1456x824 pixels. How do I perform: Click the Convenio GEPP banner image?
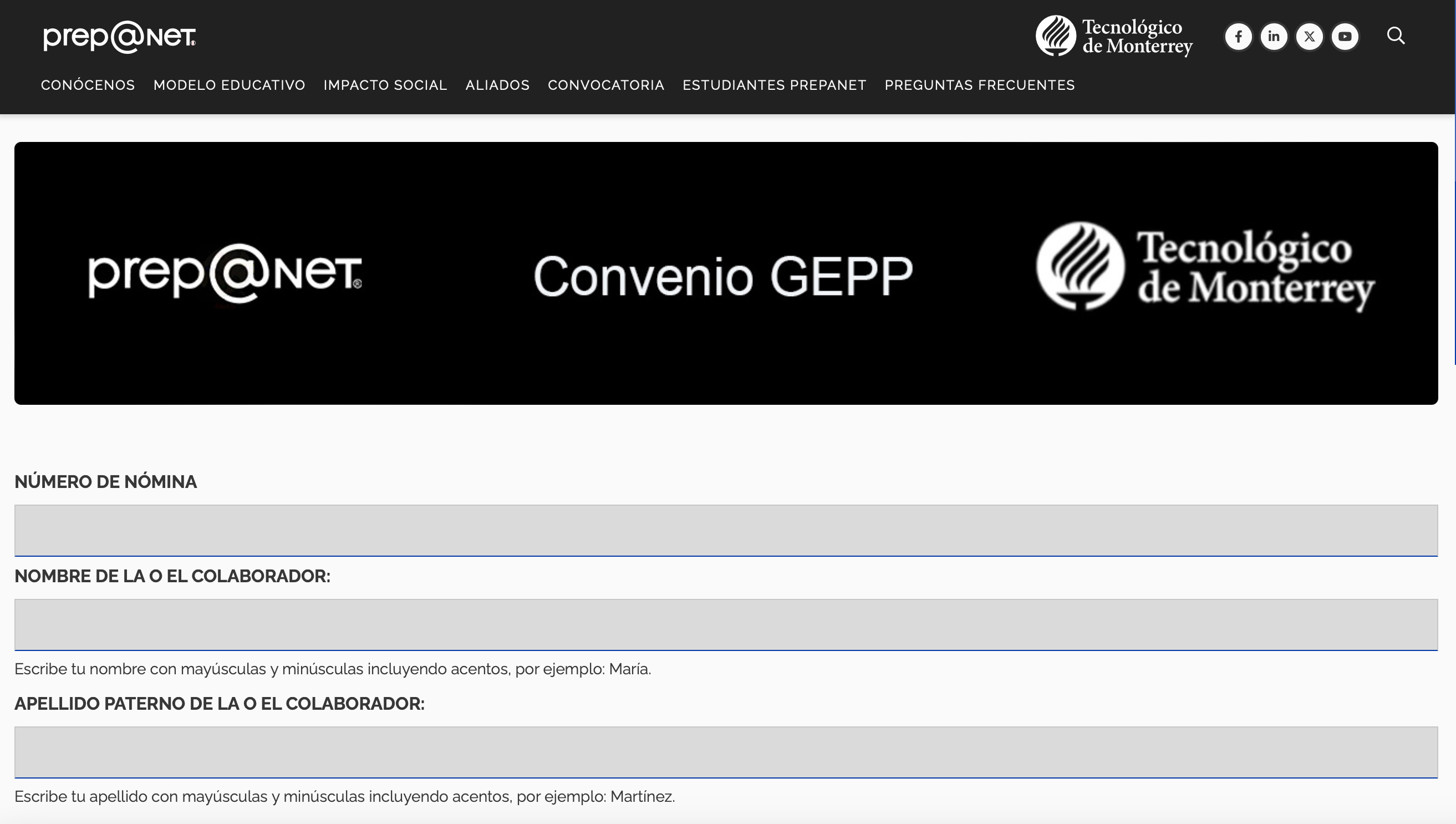tap(726, 273)
